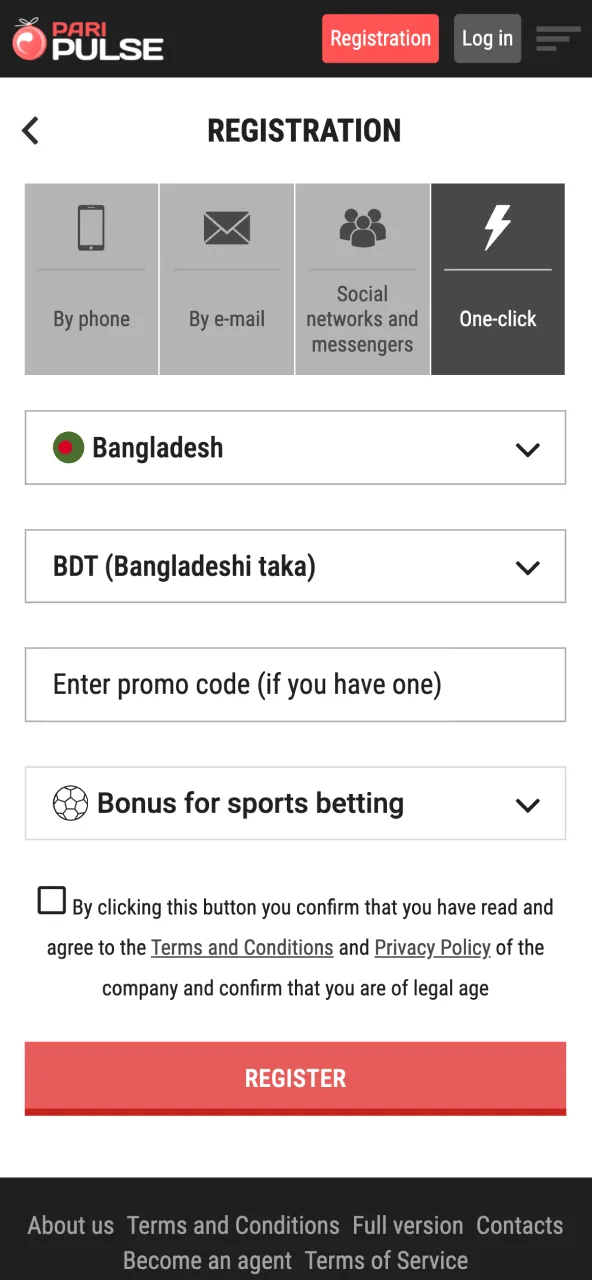This screenshot has width=592, height=1280.
Task: Switch to the By phone registration method
Action: (x=91, y=280)
